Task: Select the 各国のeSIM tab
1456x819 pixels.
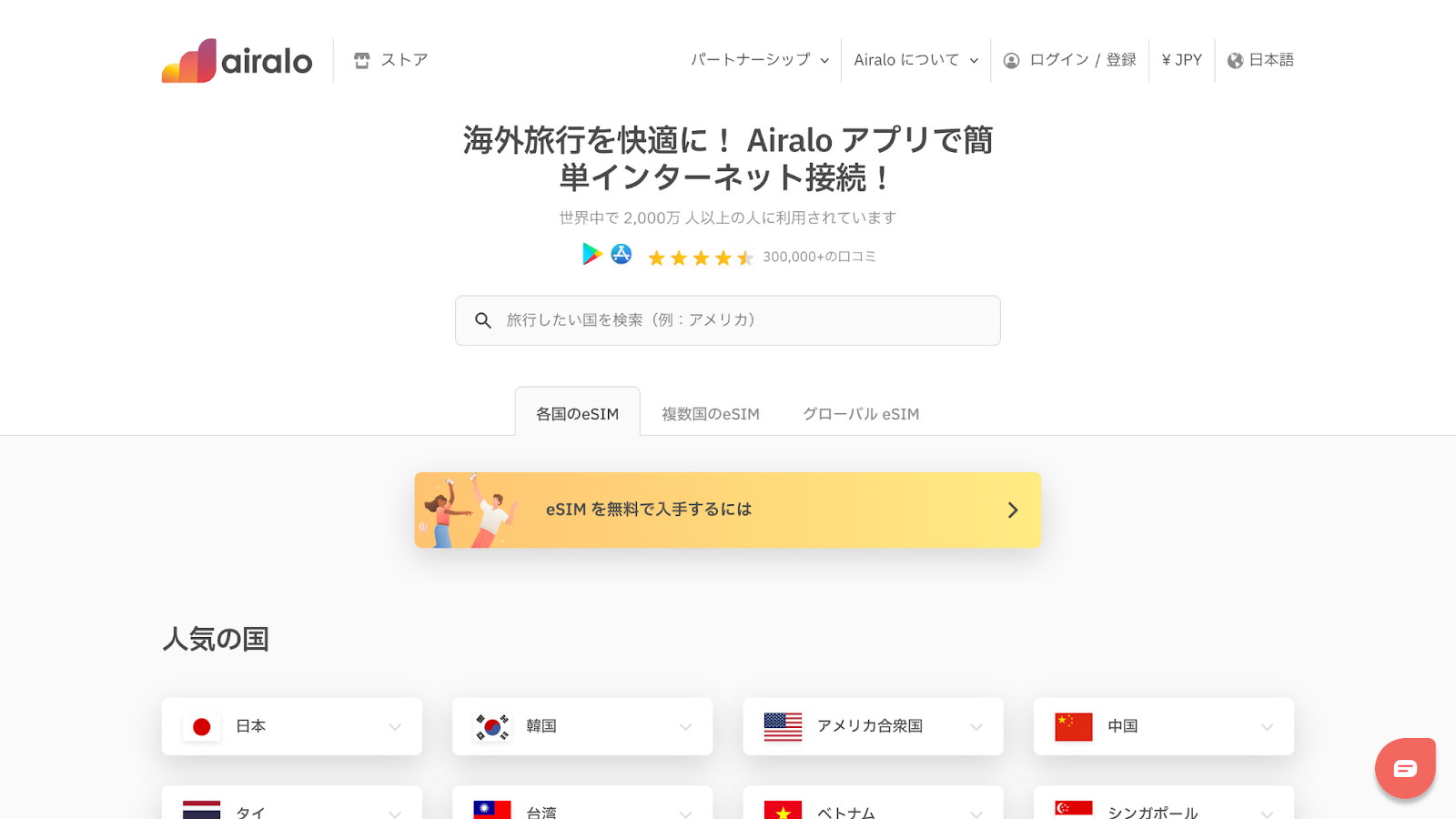Action: 577,413
